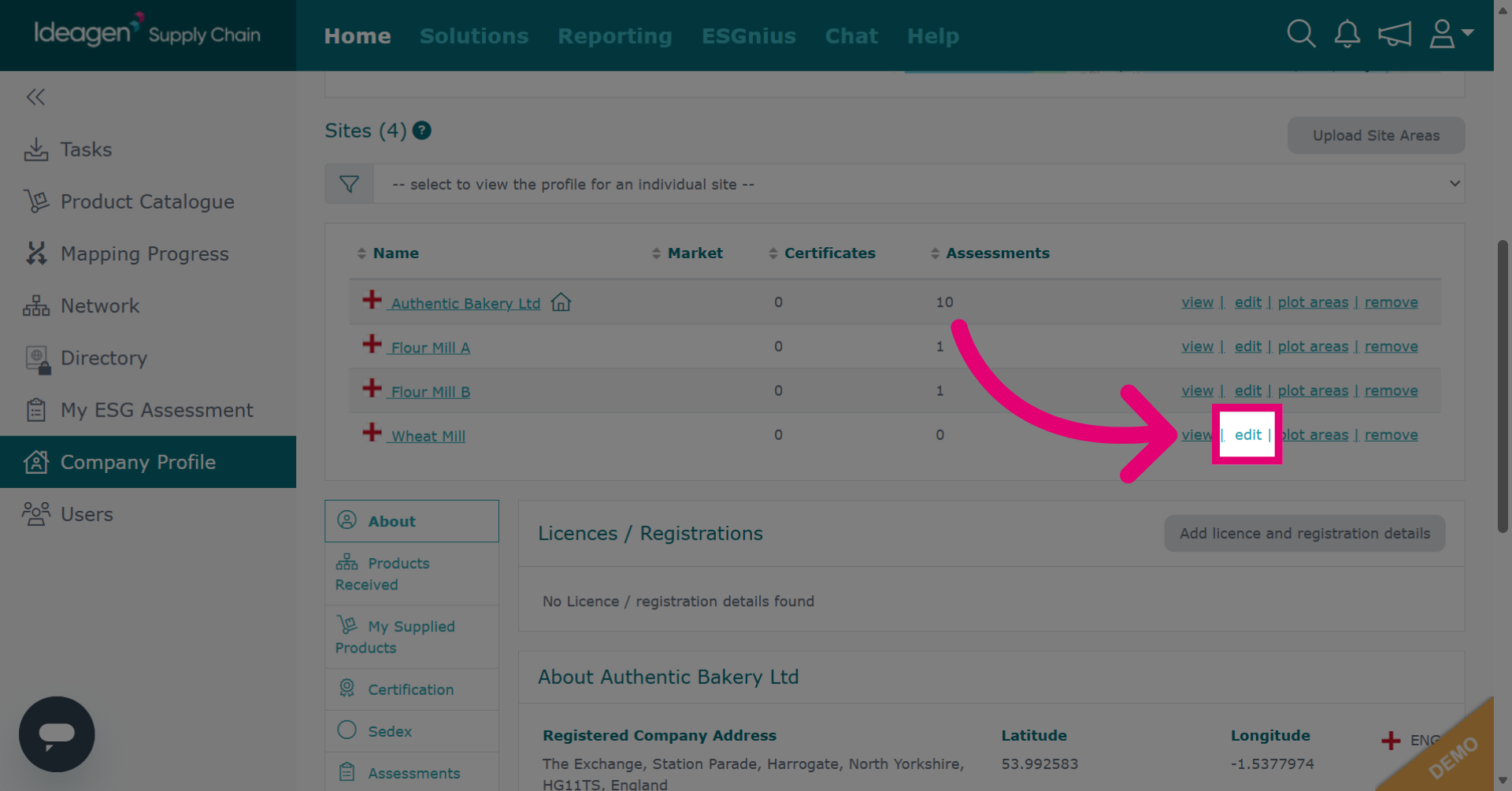Sort sites by Name column

pos(387,253)
